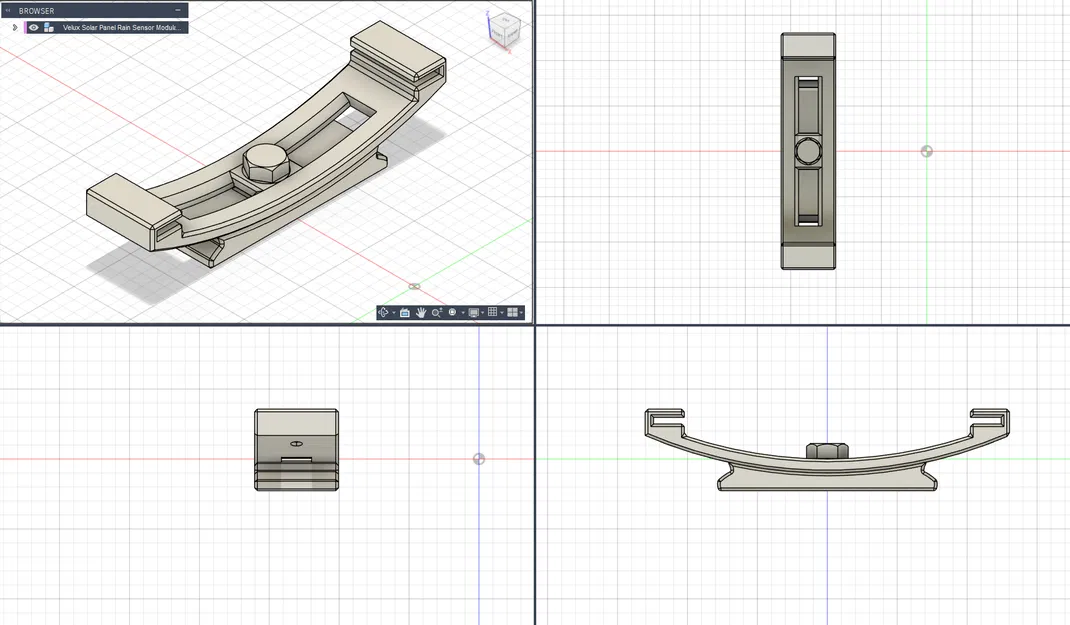
Task: Open the Fit/zoom options dropdown arrow
Action: click(463, 312)
